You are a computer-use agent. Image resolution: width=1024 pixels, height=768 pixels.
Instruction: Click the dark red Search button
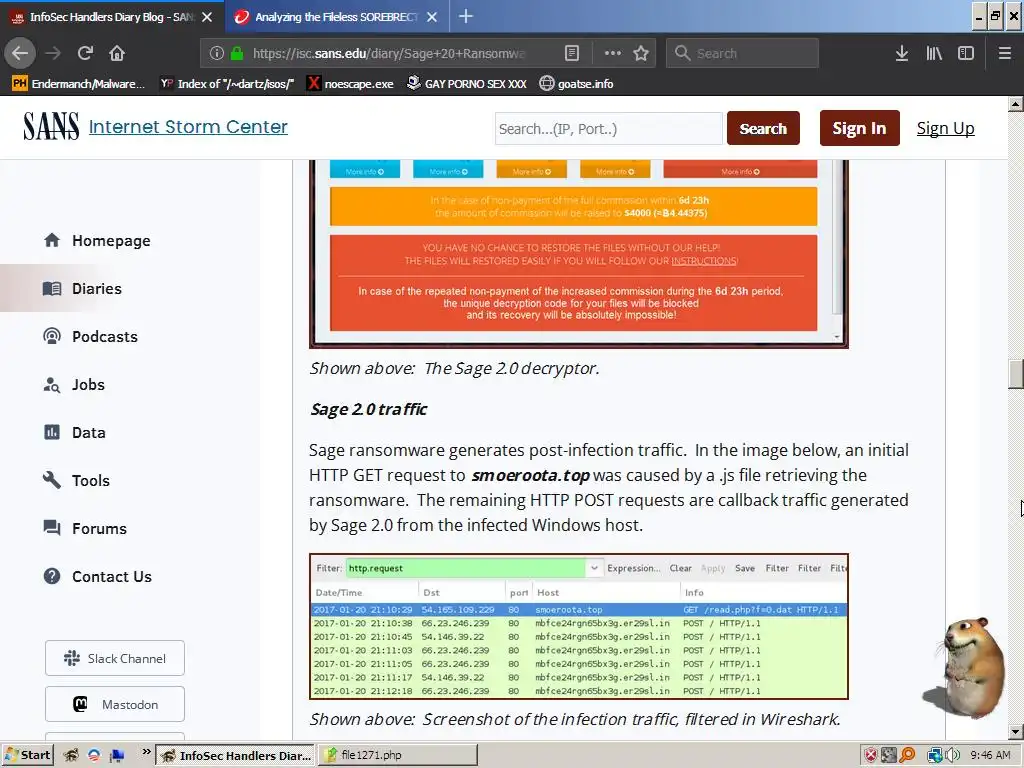pyautogui.click(x=763, y=129)
